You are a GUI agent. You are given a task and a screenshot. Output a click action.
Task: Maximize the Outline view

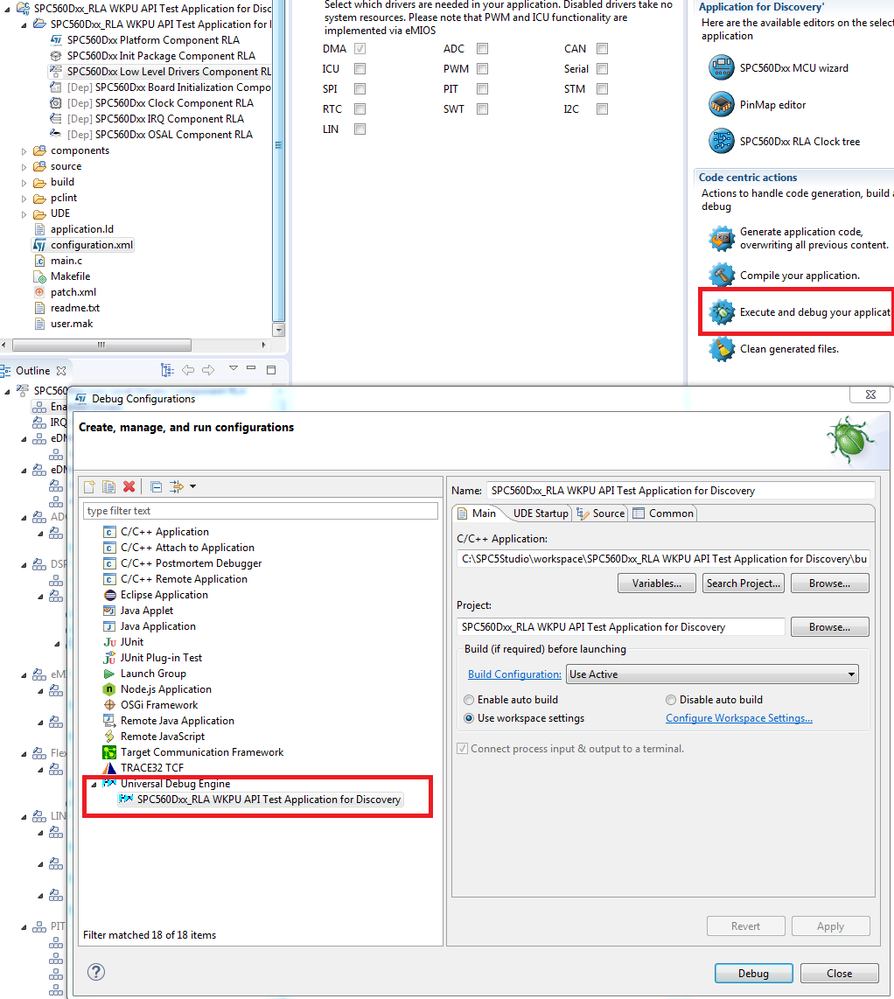271,370
